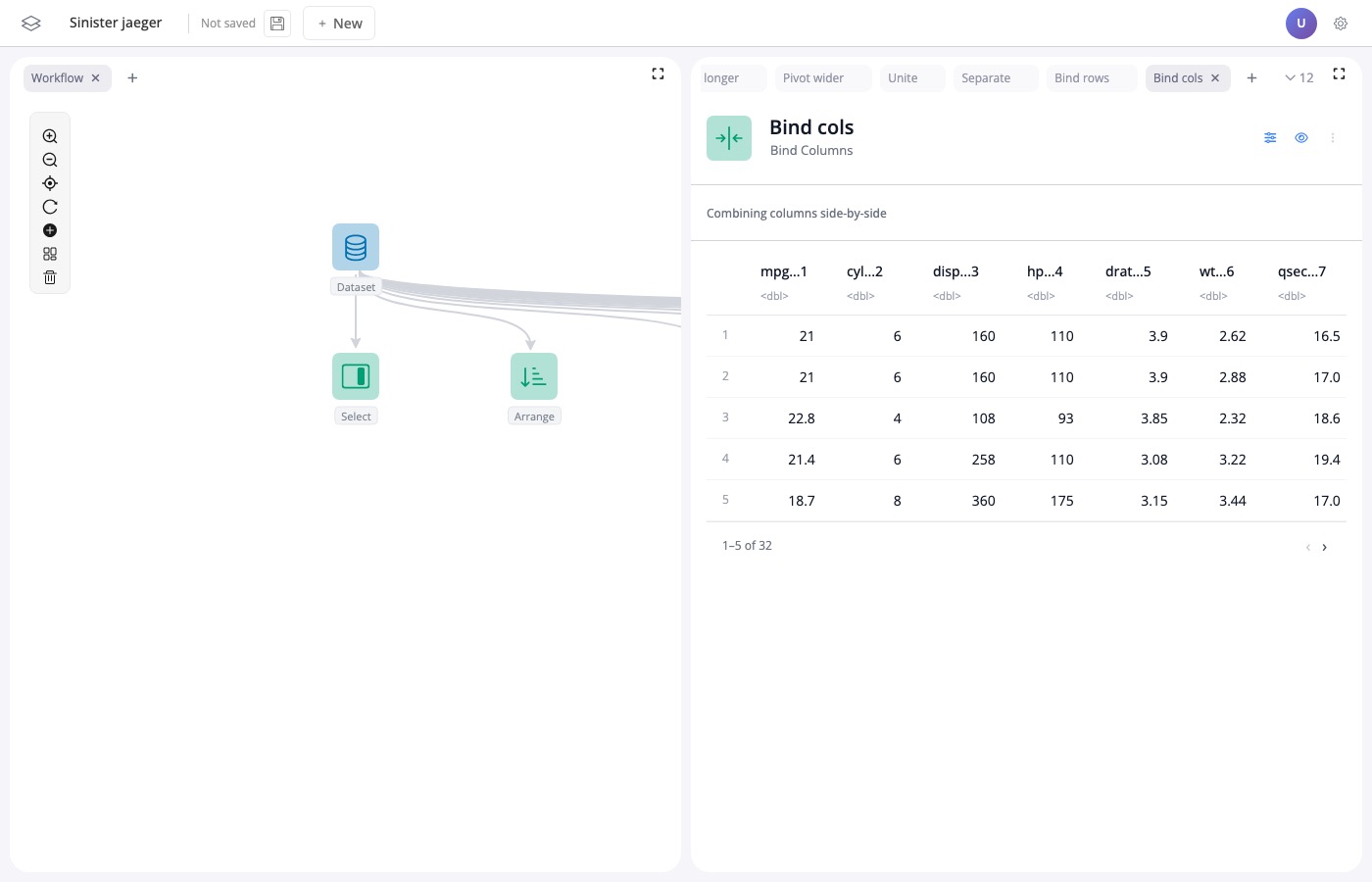Select the zoom in tool on workflow canvas
Screen dimensions: 1372x882
point(49,135)
